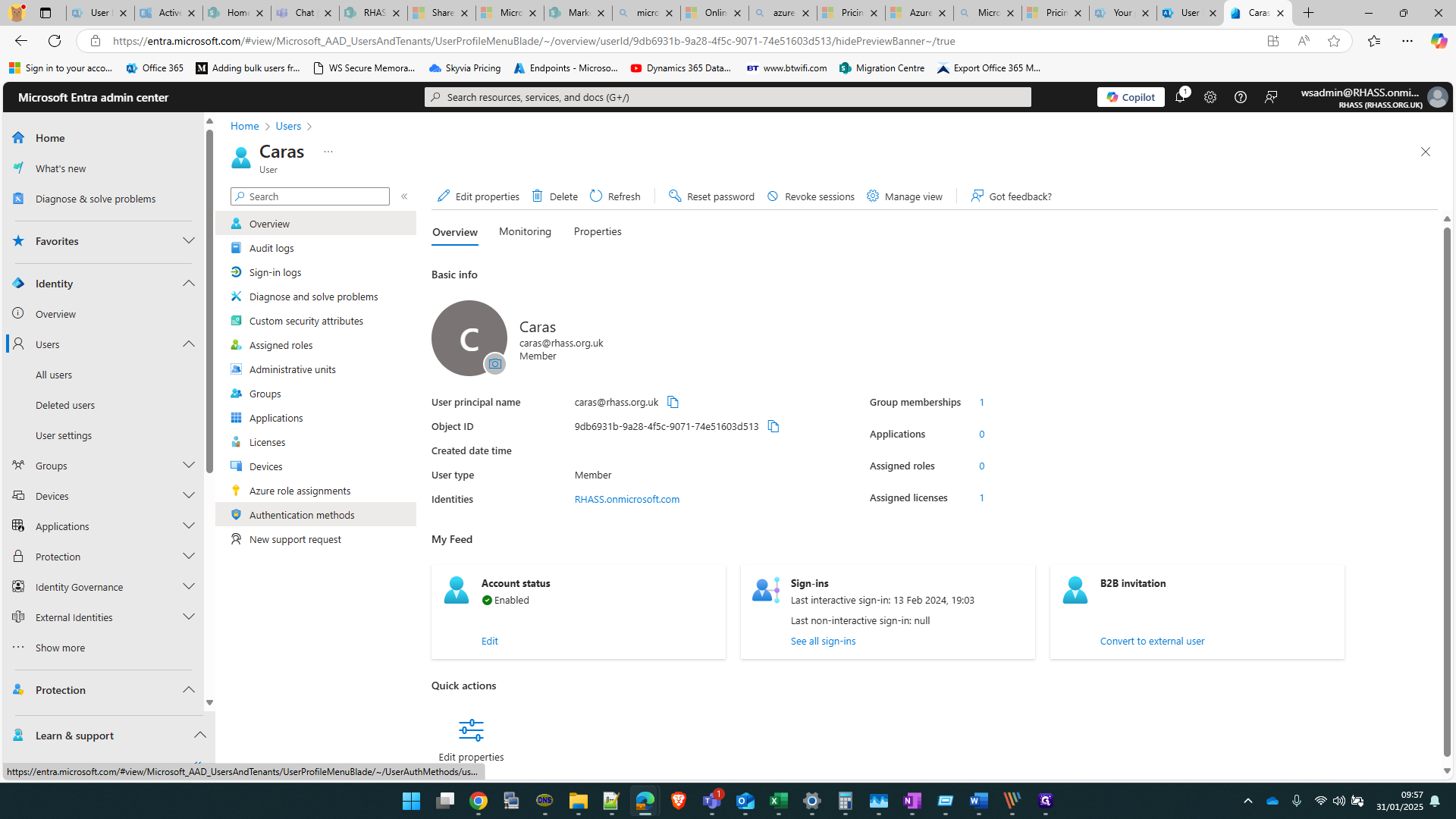Open the ellipsis menu beside Caras
Viewport: 1456px width, 819px height.
point(328,152)
